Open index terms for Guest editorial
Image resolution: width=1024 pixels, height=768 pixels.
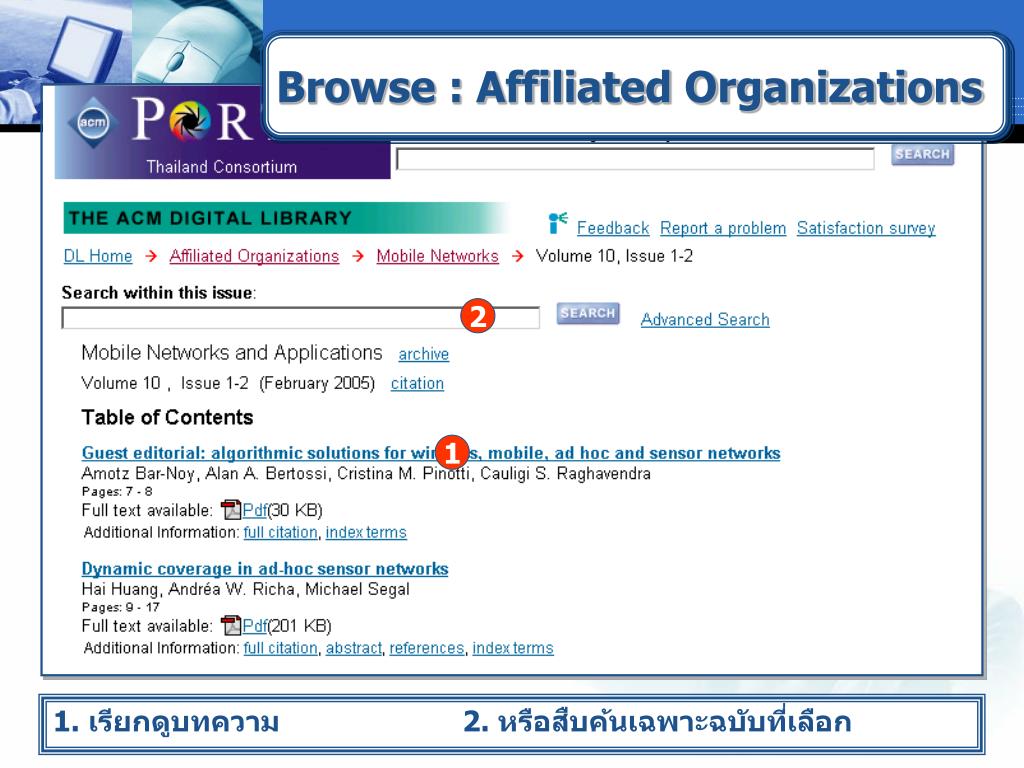click(x=366, y=532)
